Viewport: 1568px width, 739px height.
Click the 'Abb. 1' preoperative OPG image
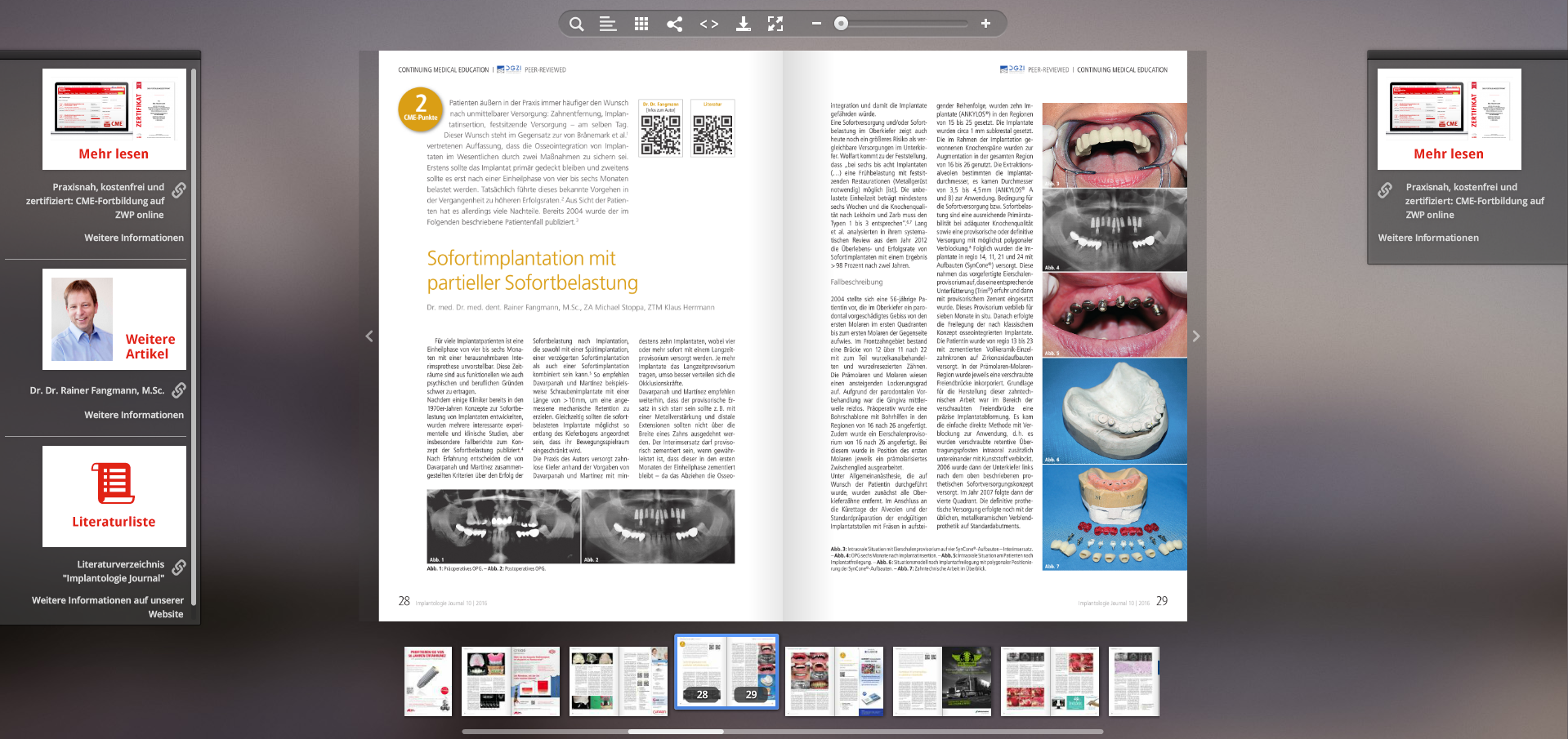click(503, 527)
